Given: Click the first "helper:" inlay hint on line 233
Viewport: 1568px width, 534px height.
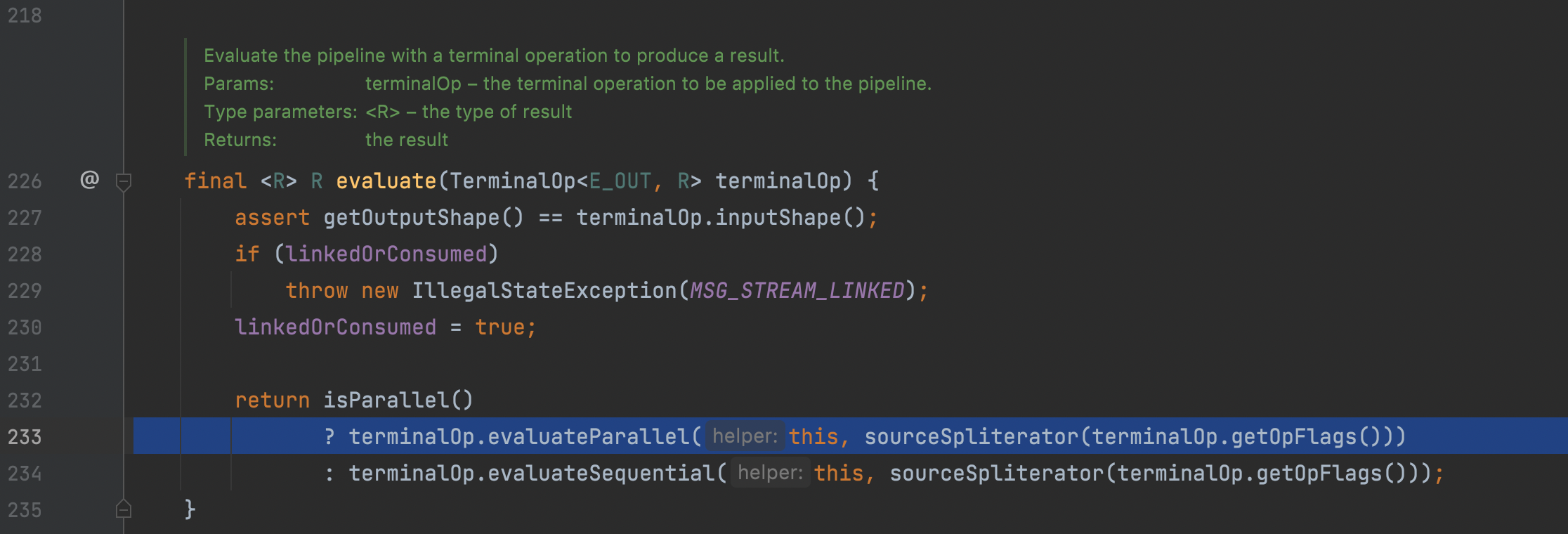Looking at the screenshot, I should click(745, 436).
